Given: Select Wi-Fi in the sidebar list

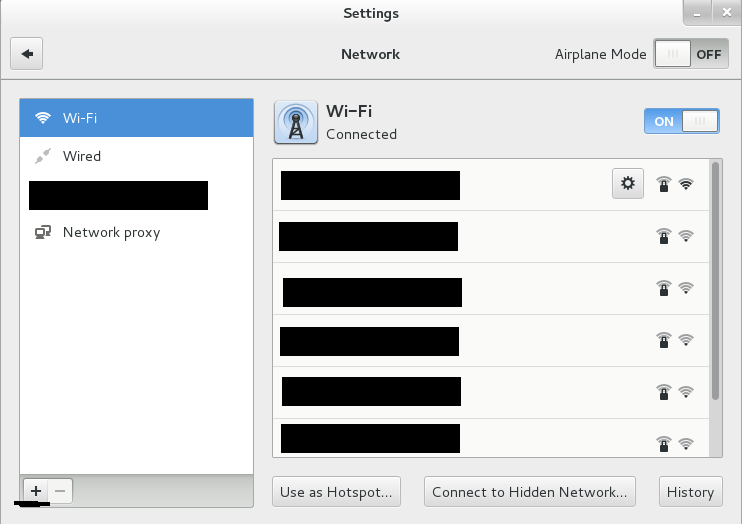Looking at the screenshot, I should click(136, 118).
